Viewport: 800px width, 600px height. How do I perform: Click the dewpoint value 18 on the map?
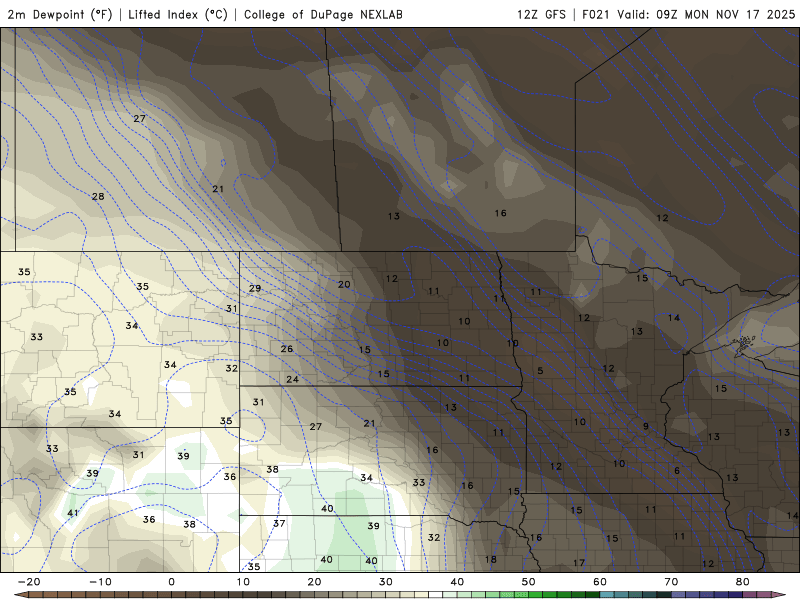pos(491,560)
